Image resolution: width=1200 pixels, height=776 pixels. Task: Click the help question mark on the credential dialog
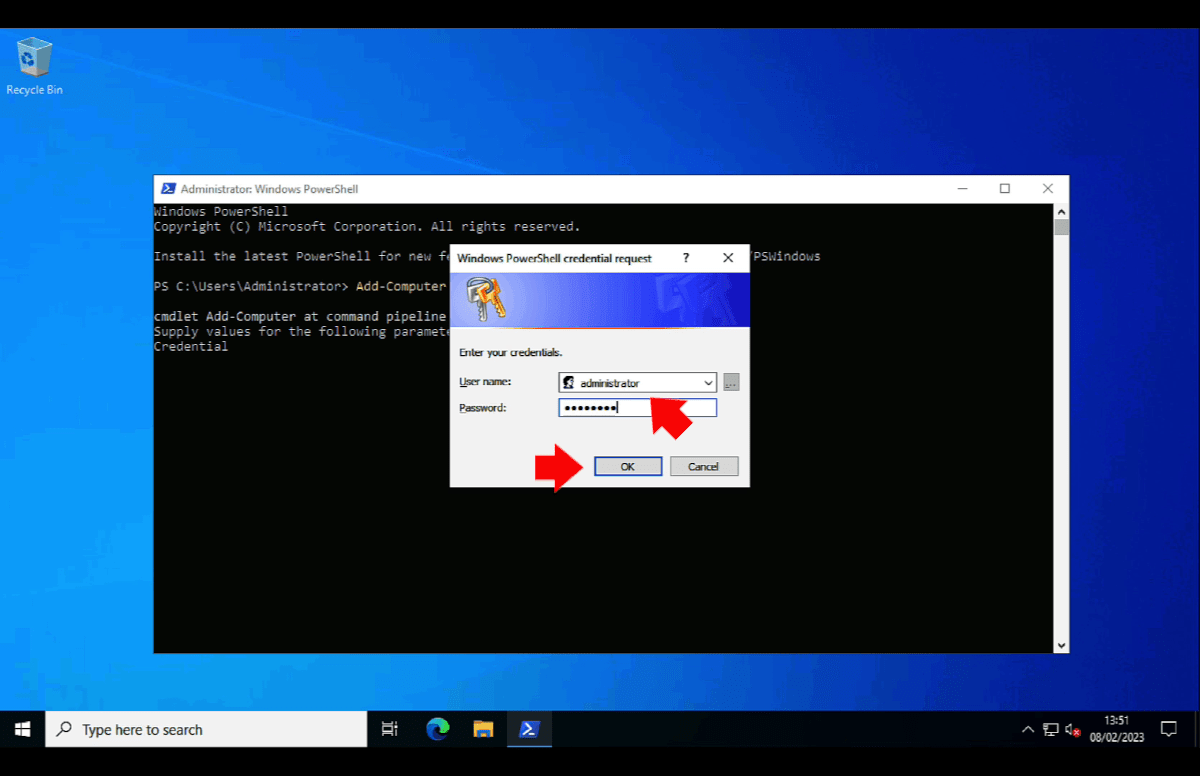click(686, 258)
